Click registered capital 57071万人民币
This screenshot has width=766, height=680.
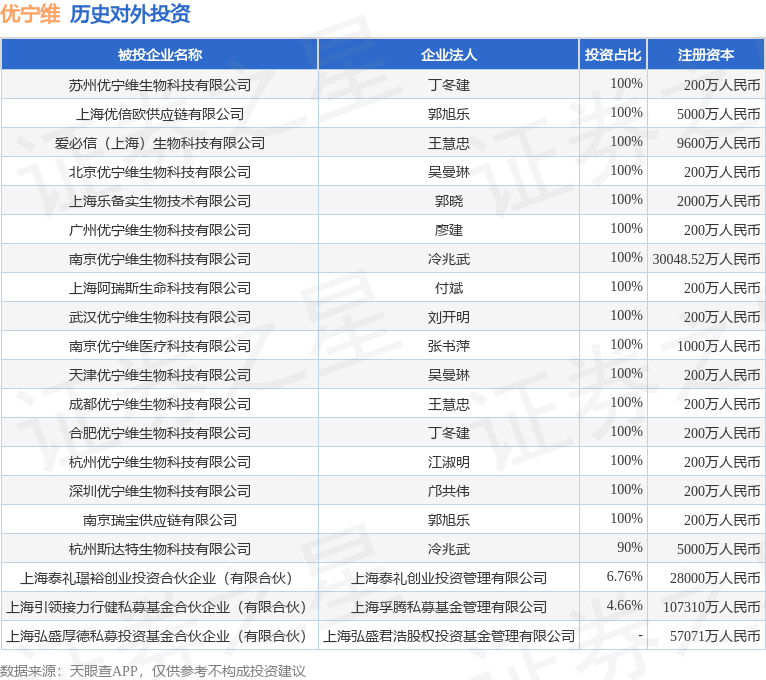tap(715, 636)
